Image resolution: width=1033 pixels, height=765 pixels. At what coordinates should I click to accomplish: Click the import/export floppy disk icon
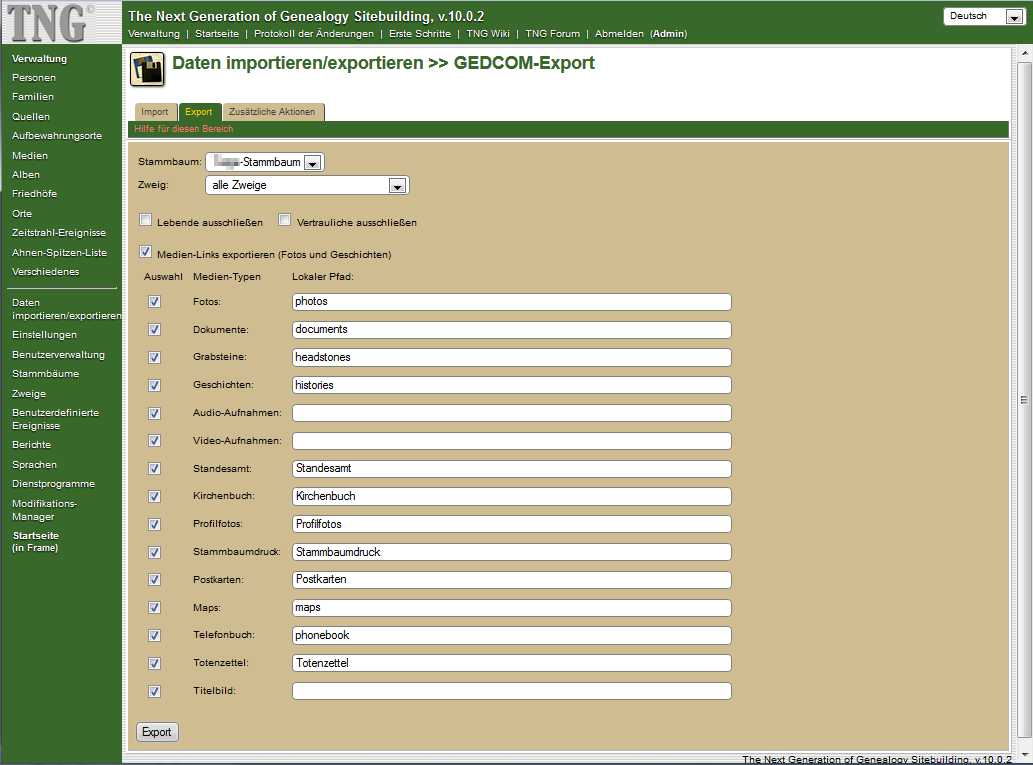click(148, 71)
